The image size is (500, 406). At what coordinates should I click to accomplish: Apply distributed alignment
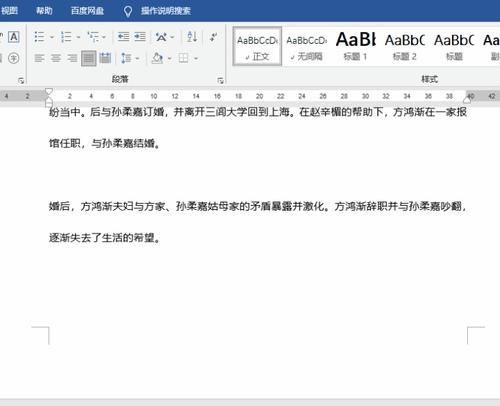(x=105, y=59)
